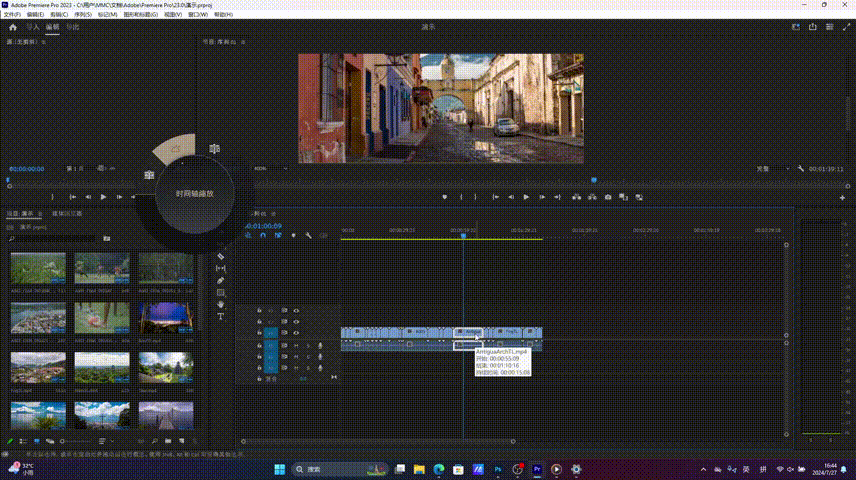Select the Pen tool in timeline toolbar
Viewport: 856px width, 480px height.
coord(221,280)
